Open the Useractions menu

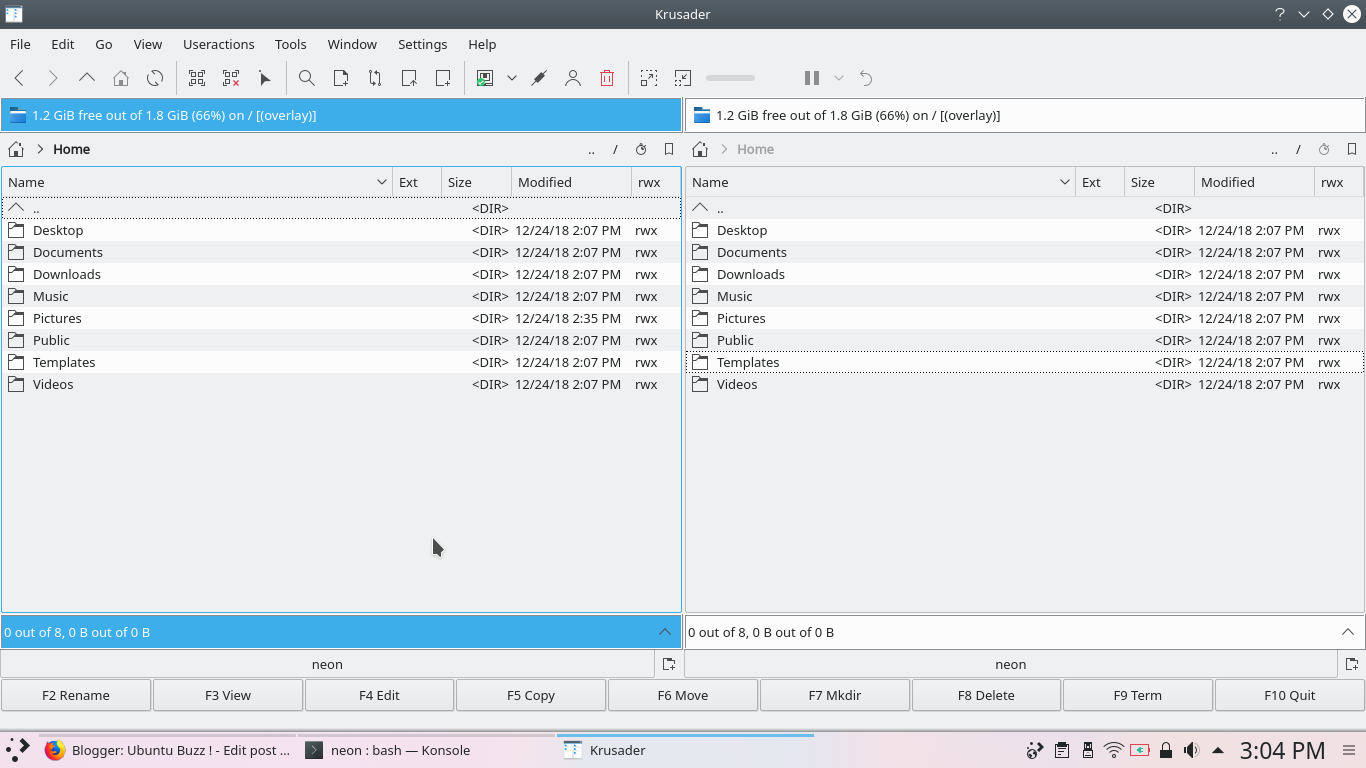(219, 44)
